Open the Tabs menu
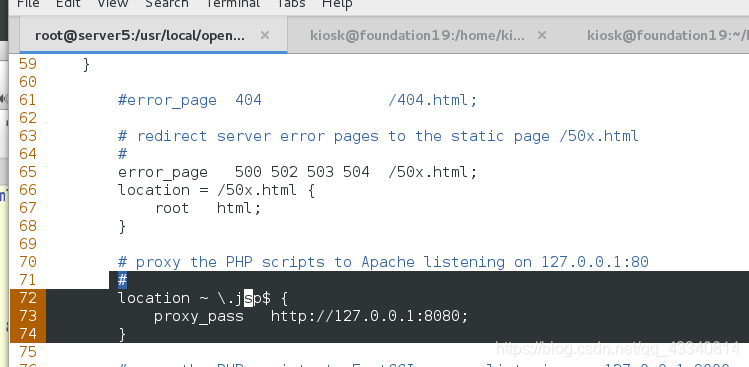Image resolution: width=749 pixels, height=367 pixels. pyautogui.click(x=290, y=4)
